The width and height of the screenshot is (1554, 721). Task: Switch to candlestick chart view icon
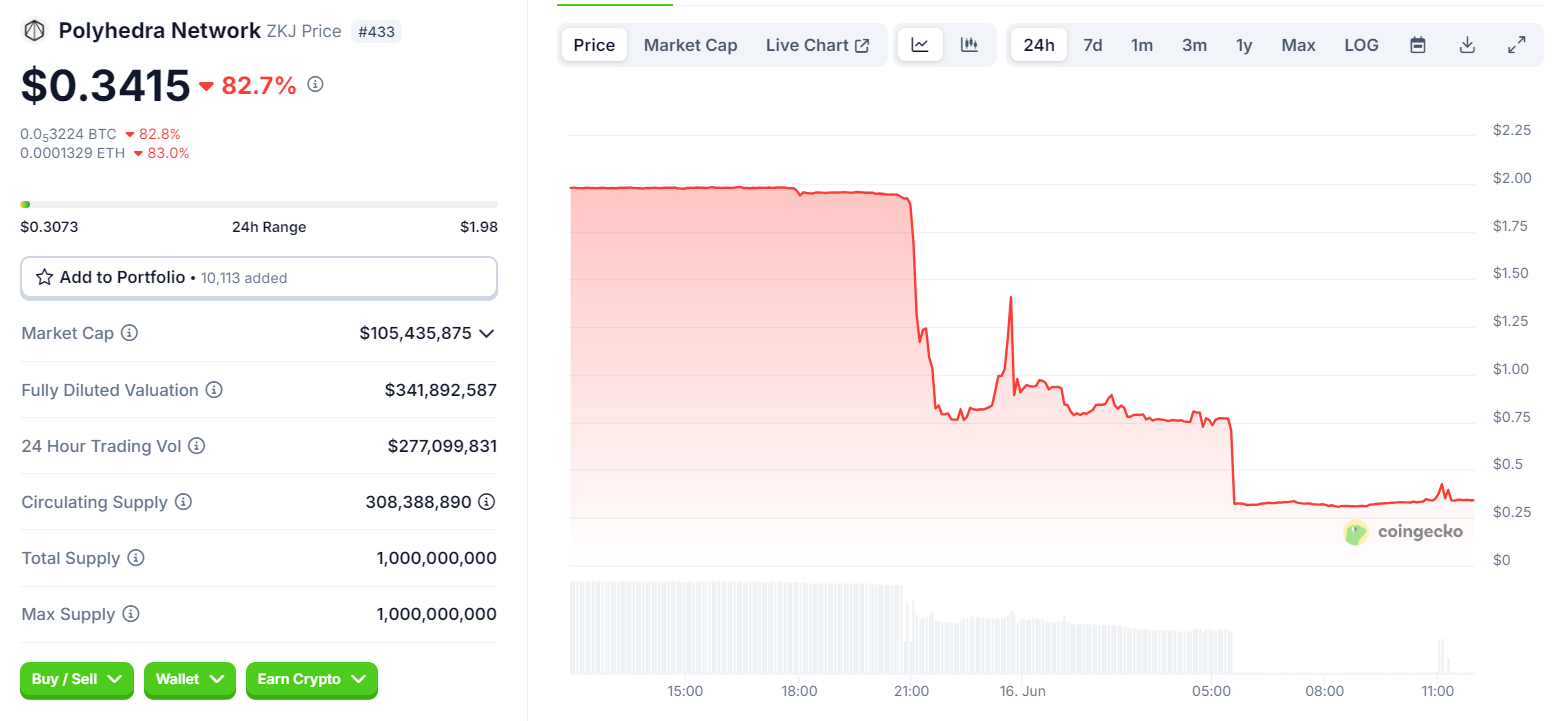point(969,45)
